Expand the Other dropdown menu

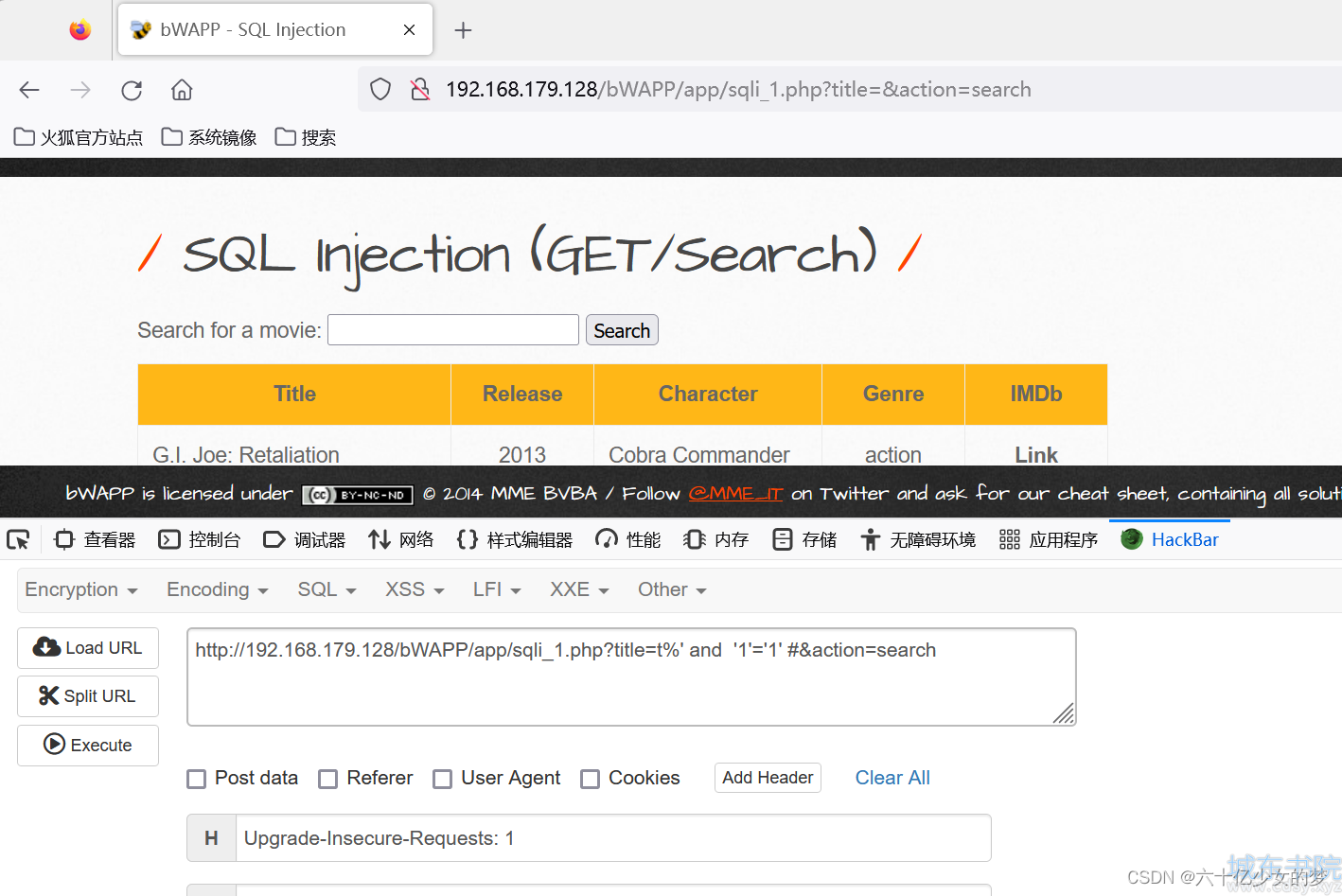(672, 589)
